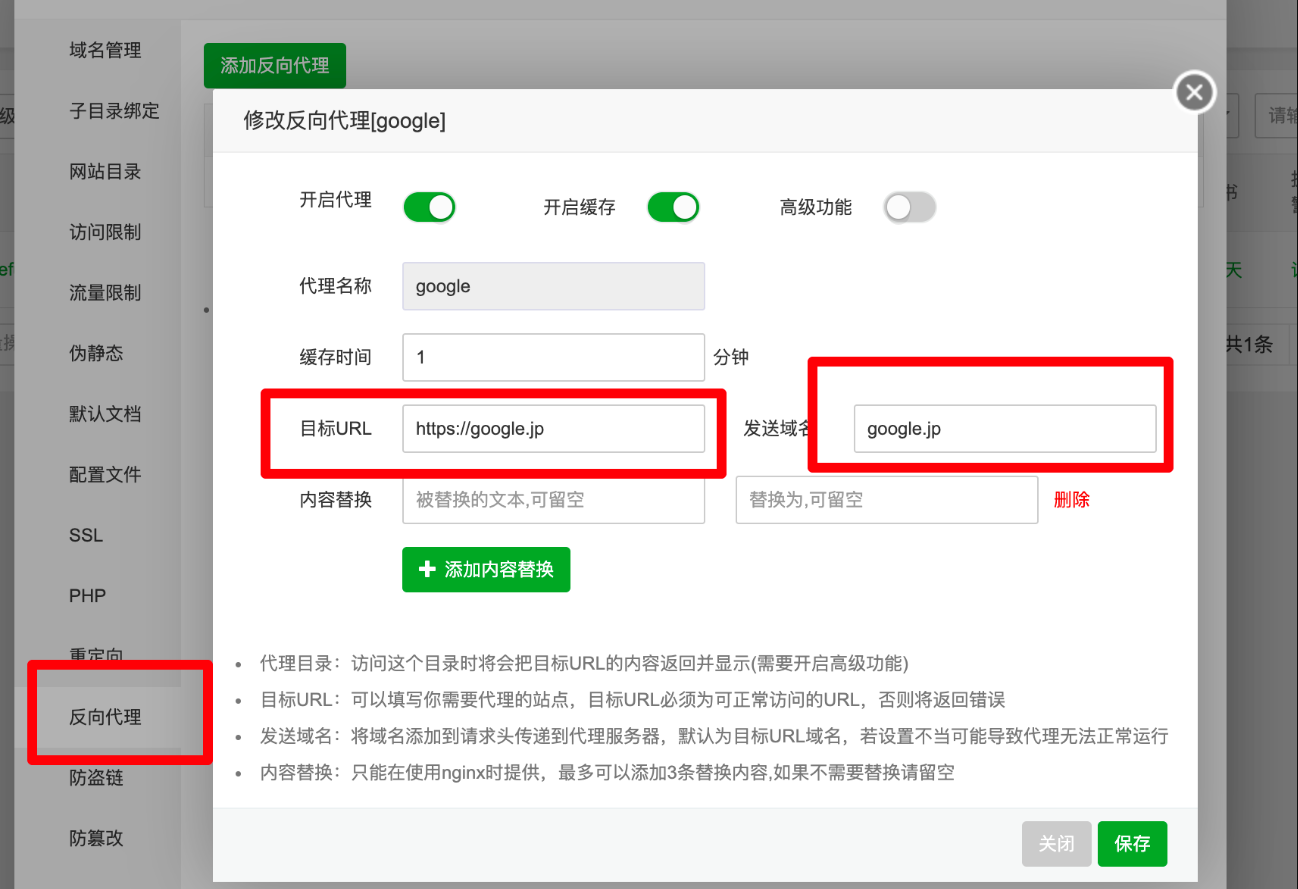Focus the 发送域名 input field

pyautogui.click(x=1004, y=429)
